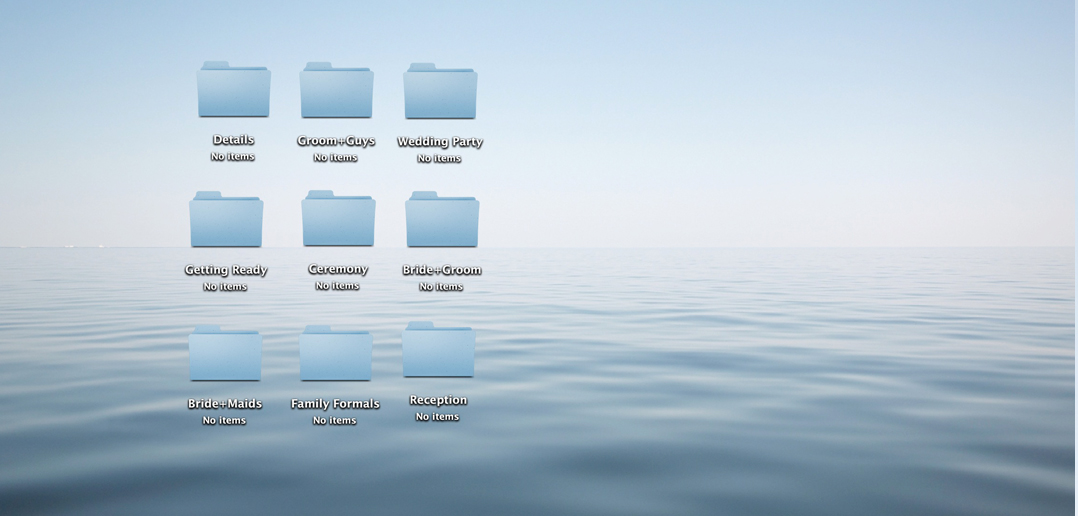Image resolution: width=1078 pixels, height=516 pixels.
Task: Select the "Ceremony" text label
Action: click(338, 269)
